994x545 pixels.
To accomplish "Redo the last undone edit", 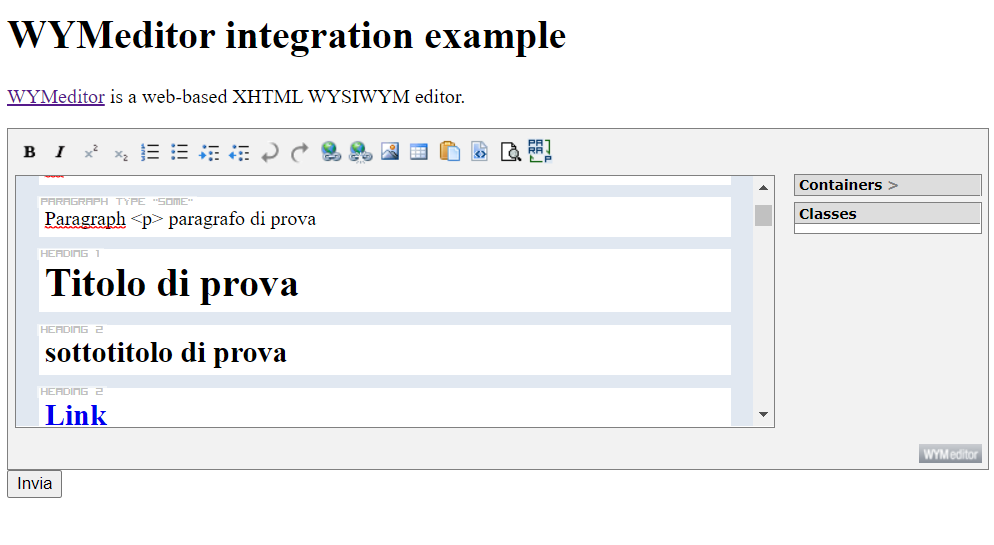I will pyautogui.click(x=299, y=152).
